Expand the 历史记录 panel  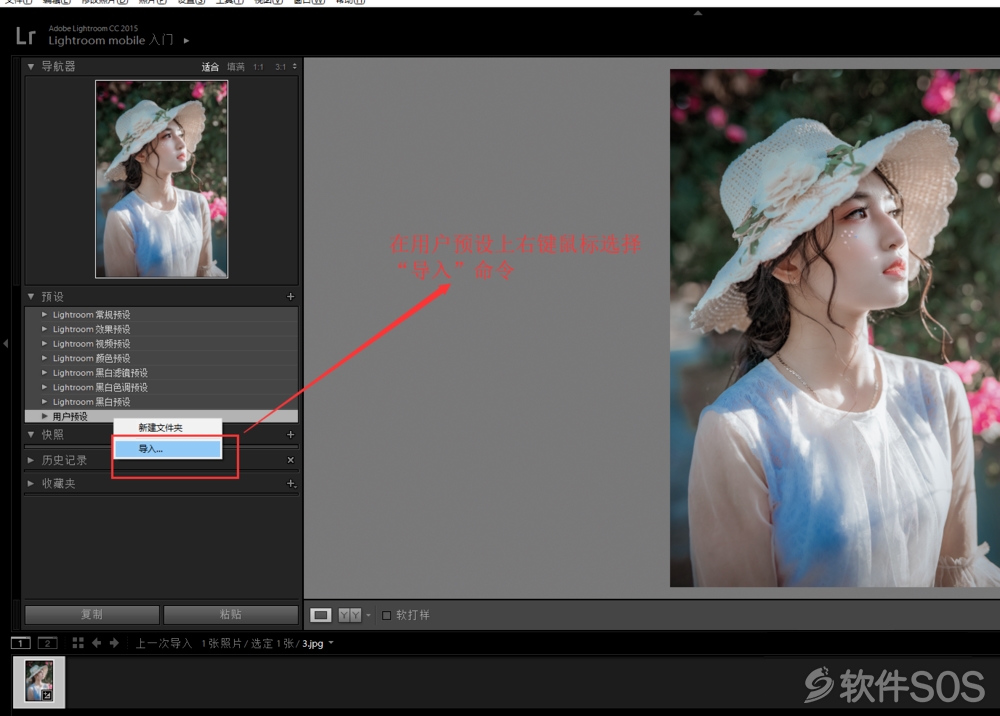coord(31,460)
